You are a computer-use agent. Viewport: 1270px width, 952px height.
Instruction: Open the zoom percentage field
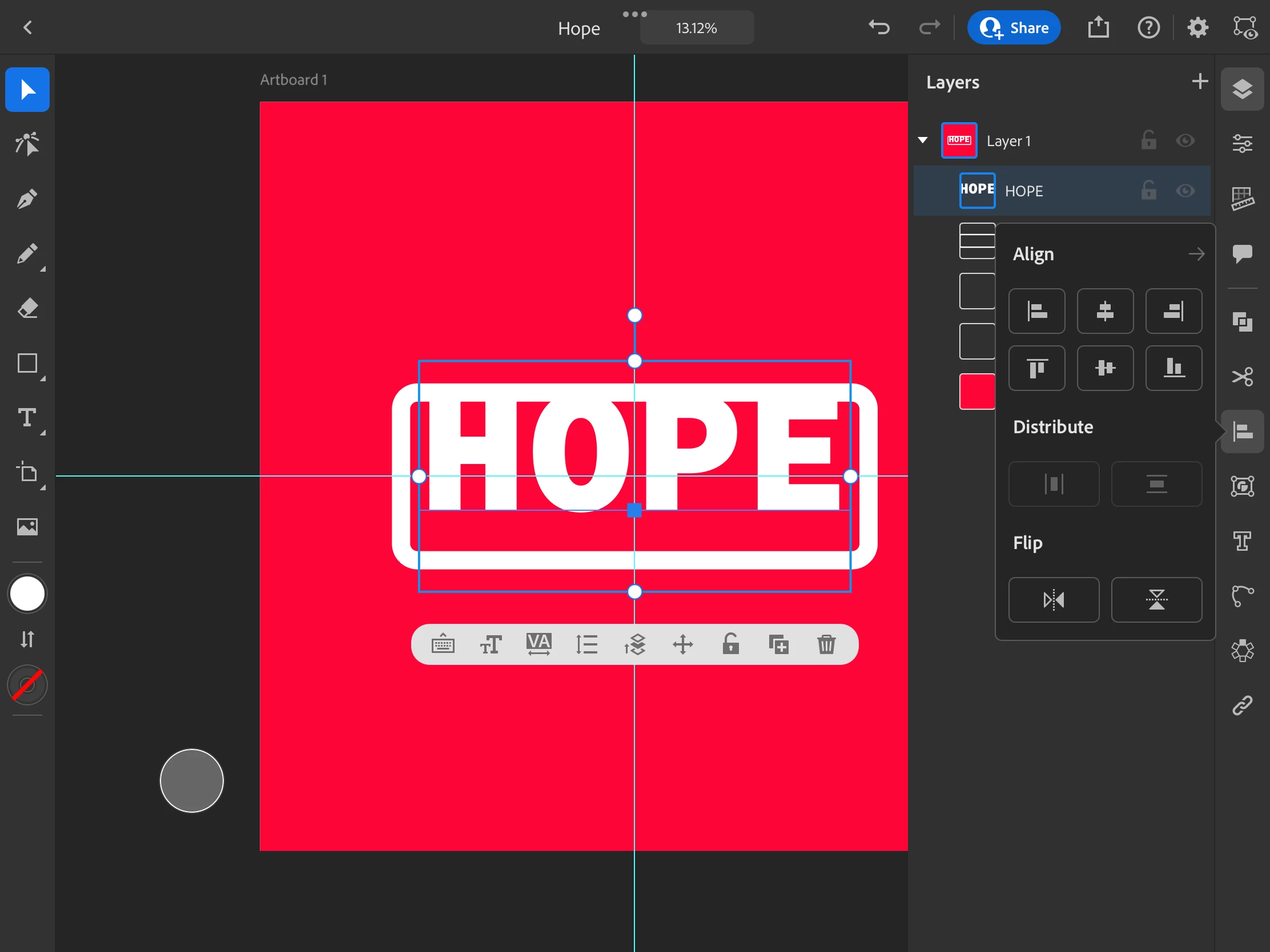pos(697,27)
